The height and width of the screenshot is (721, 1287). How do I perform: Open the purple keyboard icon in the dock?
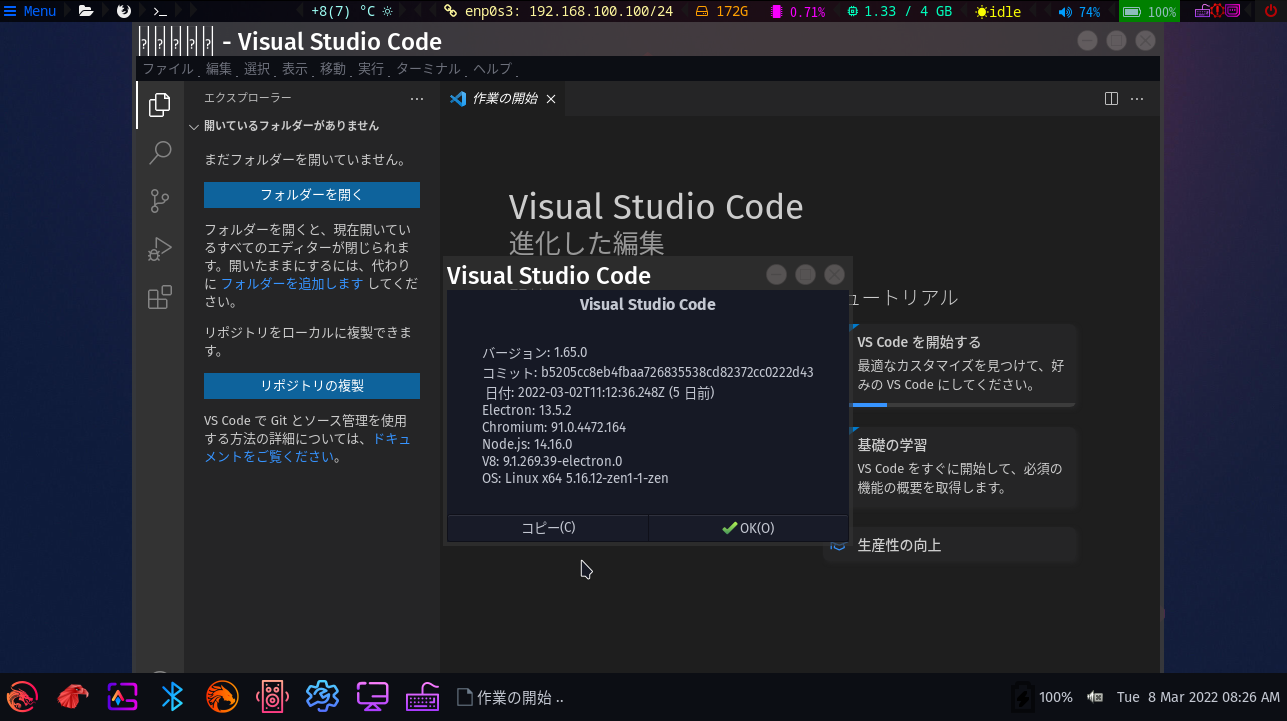[422, 696]
